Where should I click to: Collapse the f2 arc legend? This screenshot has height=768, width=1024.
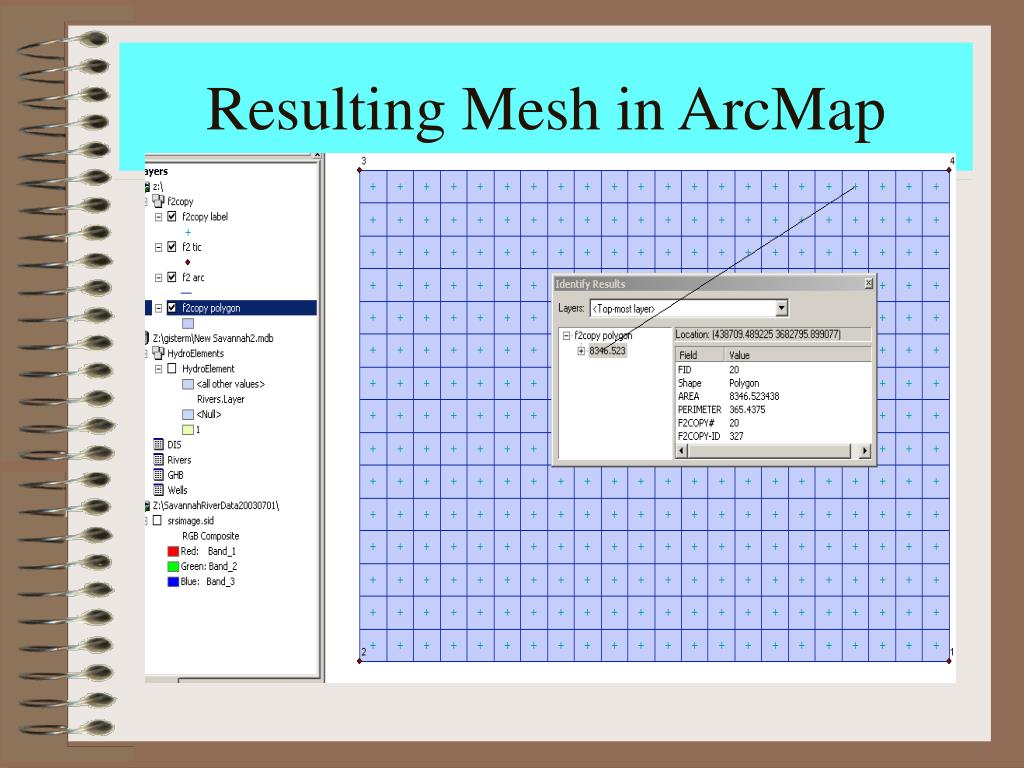[158, 278]
